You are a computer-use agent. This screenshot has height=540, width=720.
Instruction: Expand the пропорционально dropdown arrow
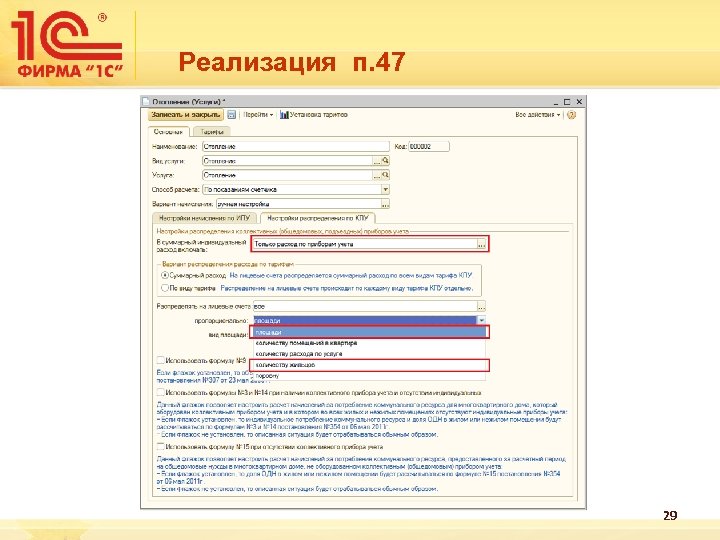481,321
